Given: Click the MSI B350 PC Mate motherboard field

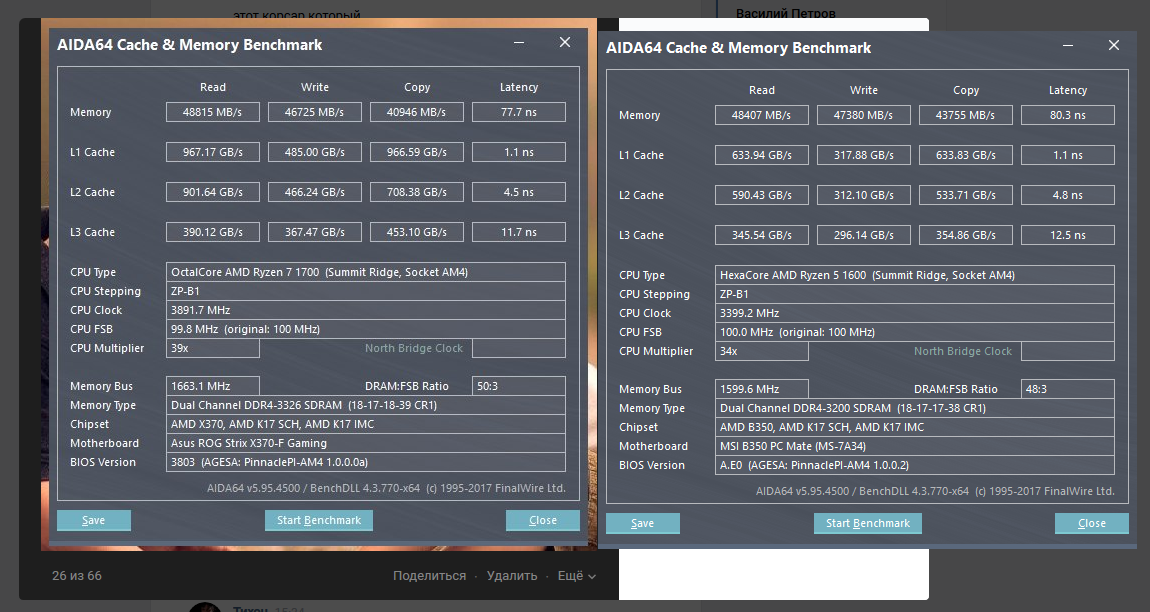Looking at the screenshot, I should point(915,446).
